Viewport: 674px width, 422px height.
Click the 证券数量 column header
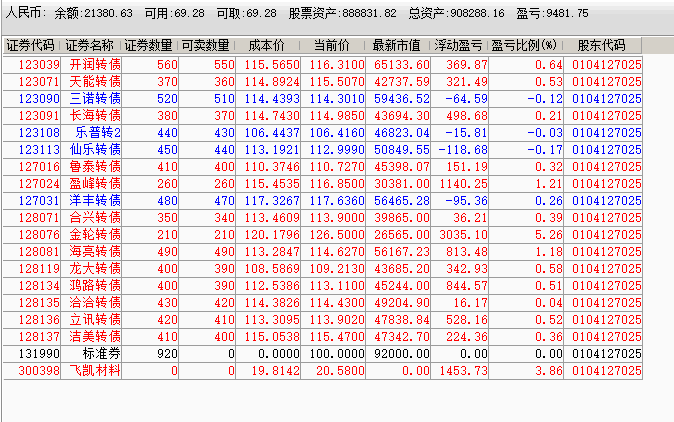(150, 46)
